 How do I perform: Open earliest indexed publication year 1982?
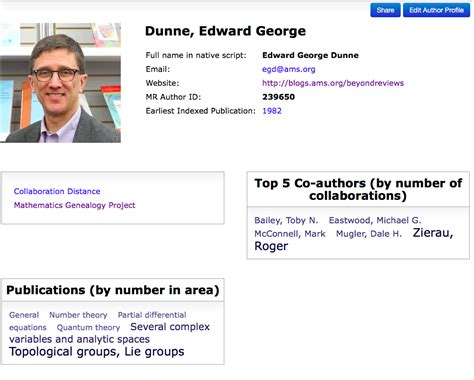pos(272,111)
